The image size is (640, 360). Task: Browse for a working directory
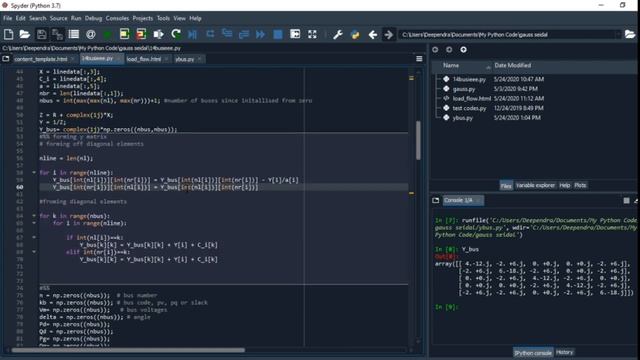coord(630,35)
